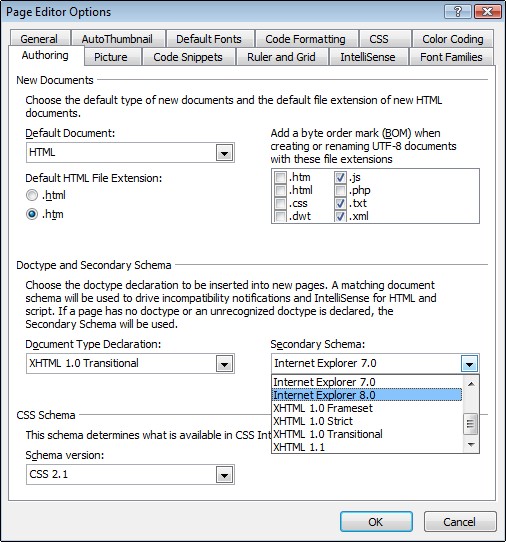Image resolution: width=506 pixels, height=542 pixels.
Task: Select the .html file extension radio button
Action: [32, 195]
